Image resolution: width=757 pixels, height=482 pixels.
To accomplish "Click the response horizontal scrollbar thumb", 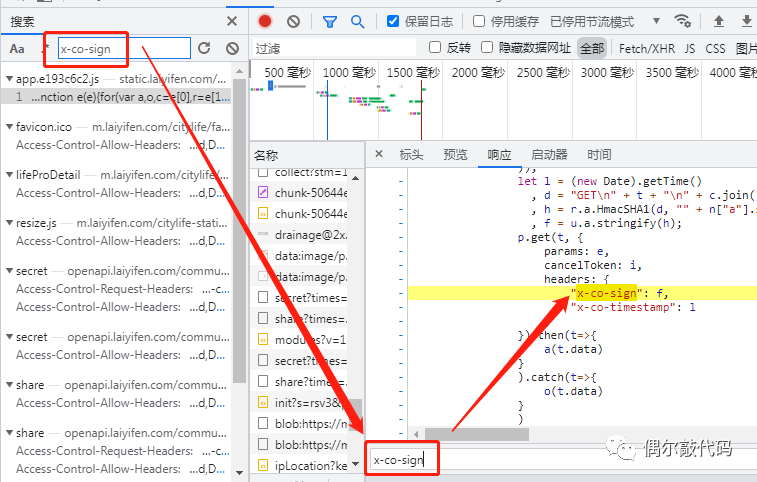I will coord(477,434).
